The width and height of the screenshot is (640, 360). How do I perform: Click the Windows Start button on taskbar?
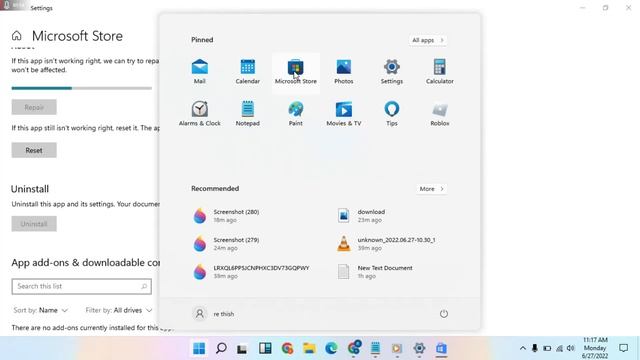[x=199, y=348]
